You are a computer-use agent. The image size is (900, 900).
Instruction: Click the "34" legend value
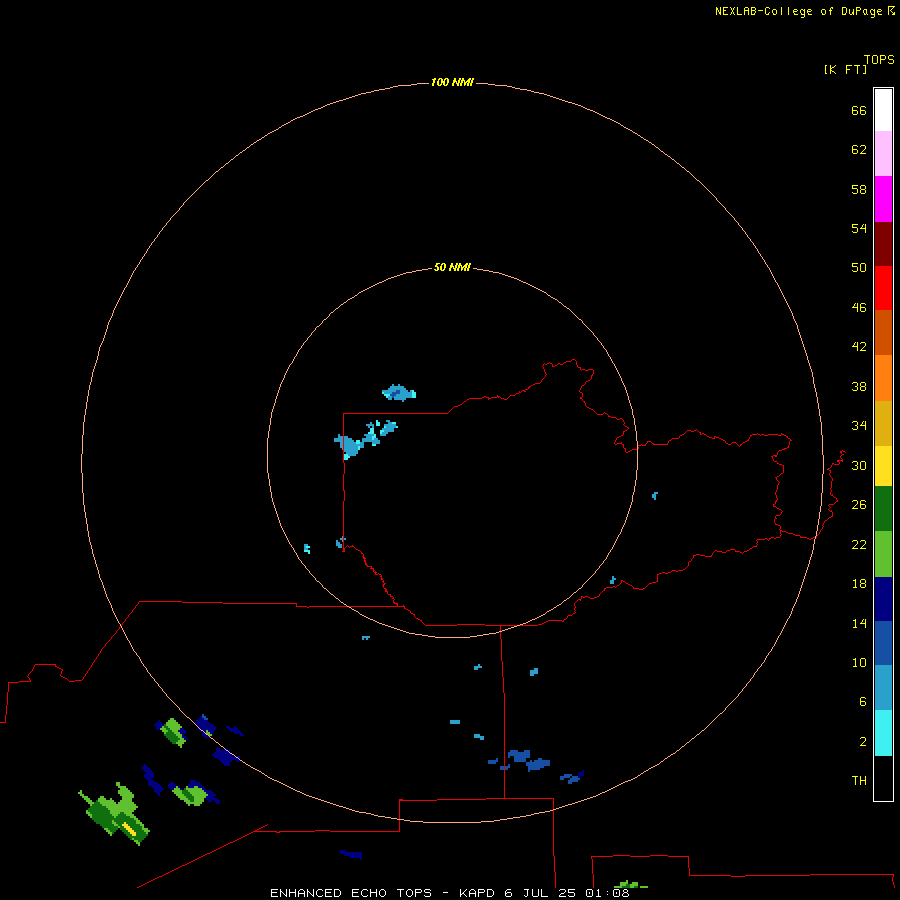click(x=859, y=426)
